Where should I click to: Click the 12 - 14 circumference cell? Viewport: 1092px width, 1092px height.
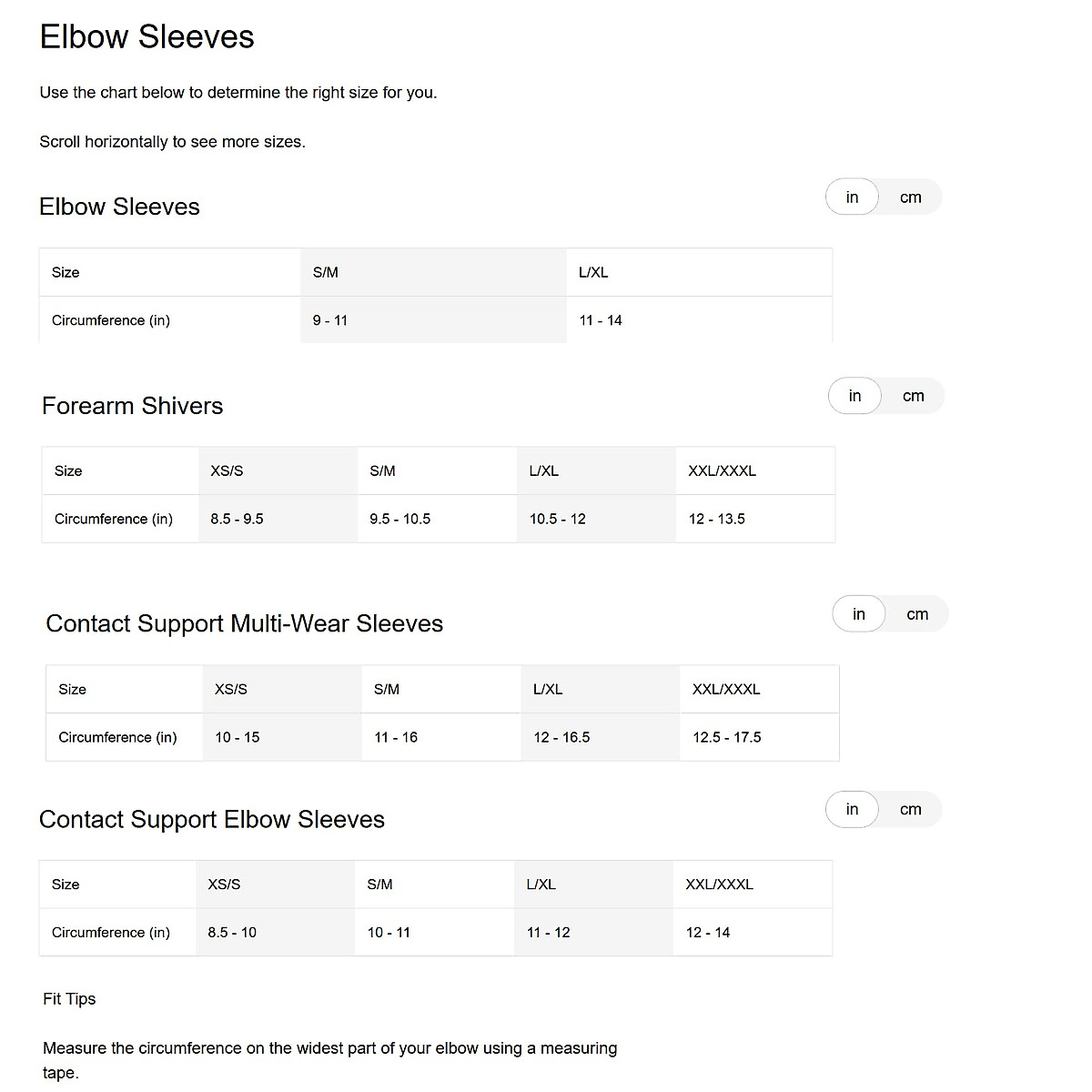708,932
